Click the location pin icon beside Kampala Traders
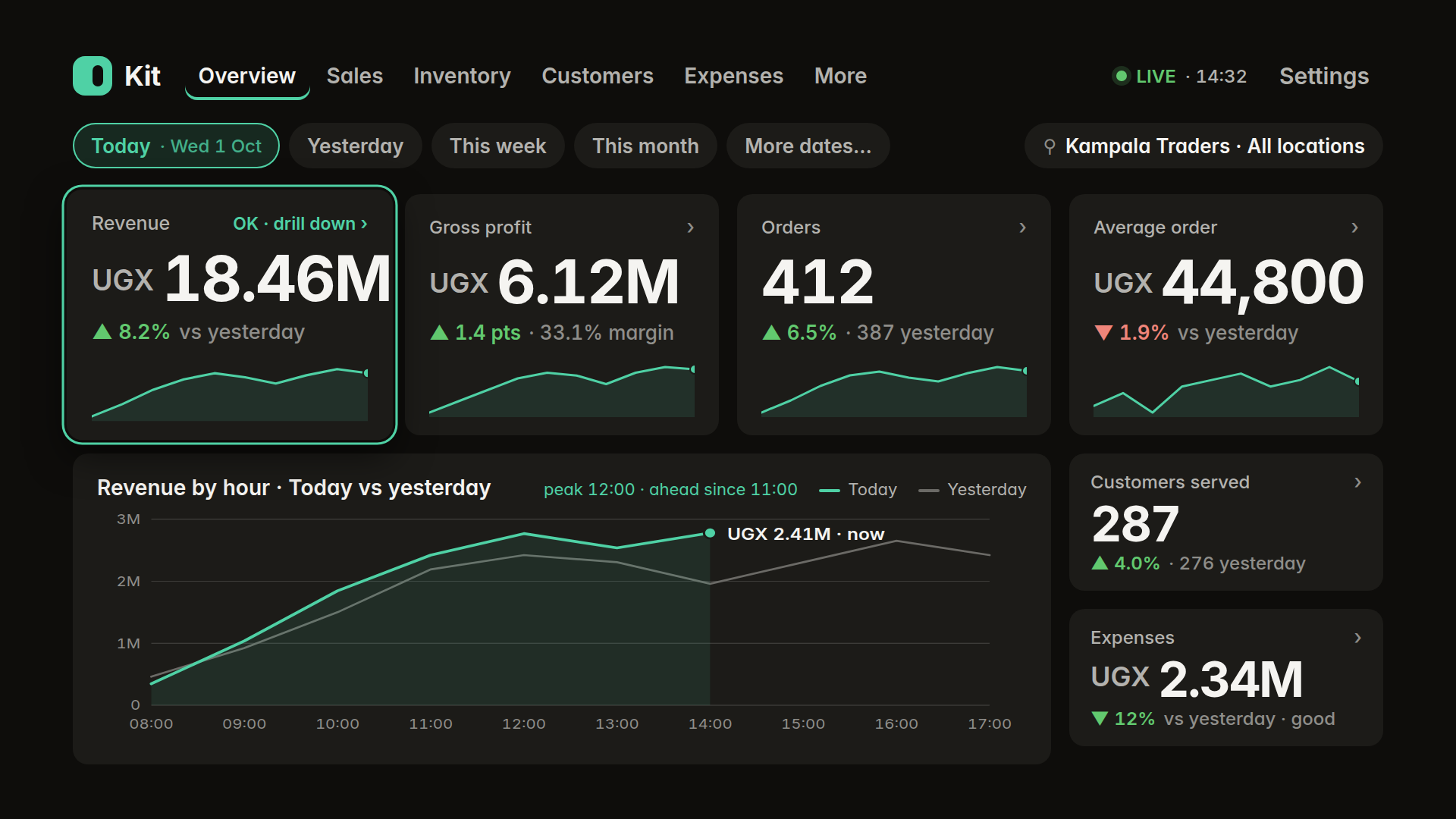 (x=1050, y=146)
